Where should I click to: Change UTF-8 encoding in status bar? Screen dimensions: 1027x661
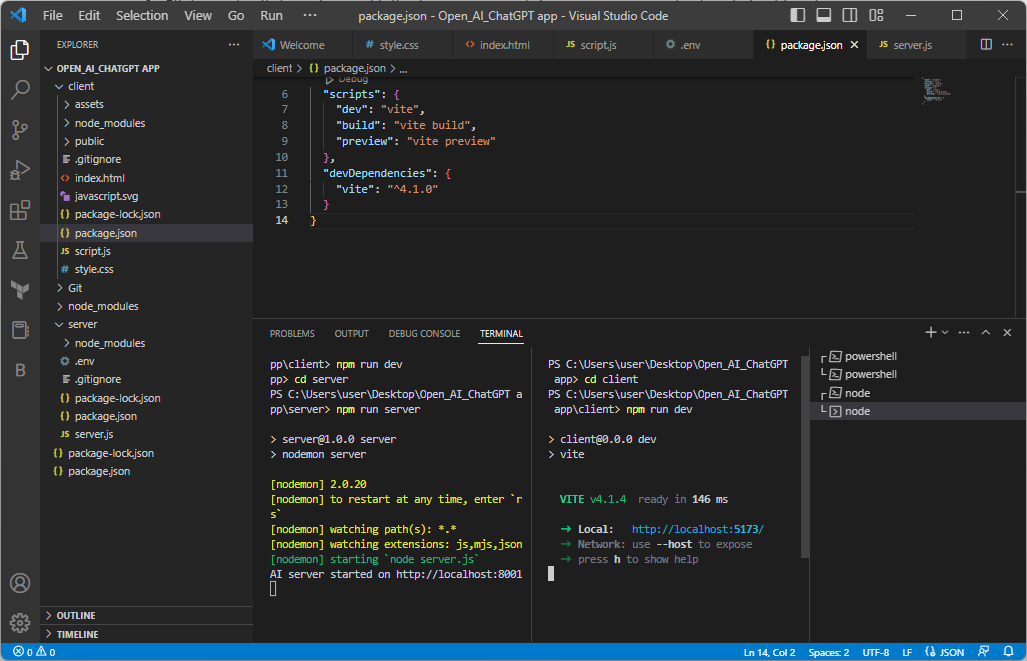[876, 652]
